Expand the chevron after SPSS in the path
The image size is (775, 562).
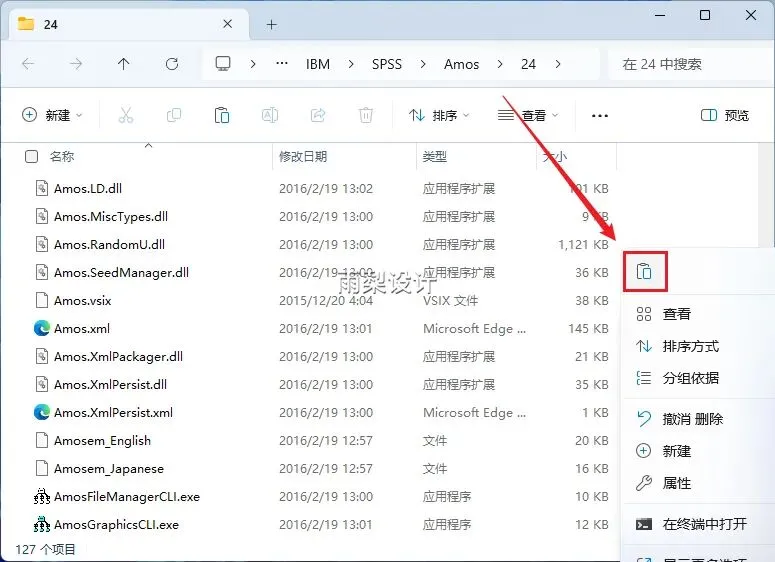[x=423, y=64]
